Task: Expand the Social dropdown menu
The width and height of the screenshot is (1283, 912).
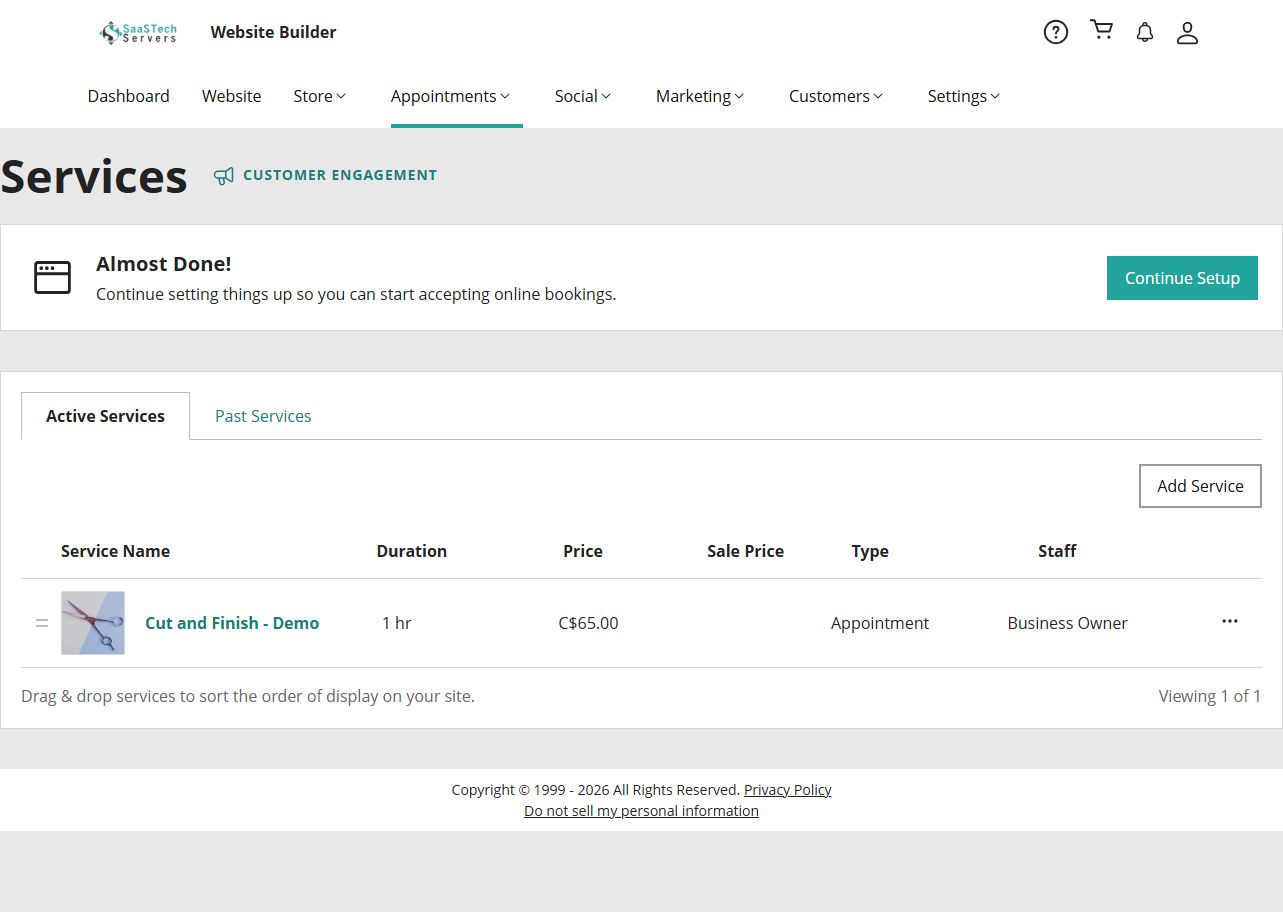Action: click(x=583, y=96)
